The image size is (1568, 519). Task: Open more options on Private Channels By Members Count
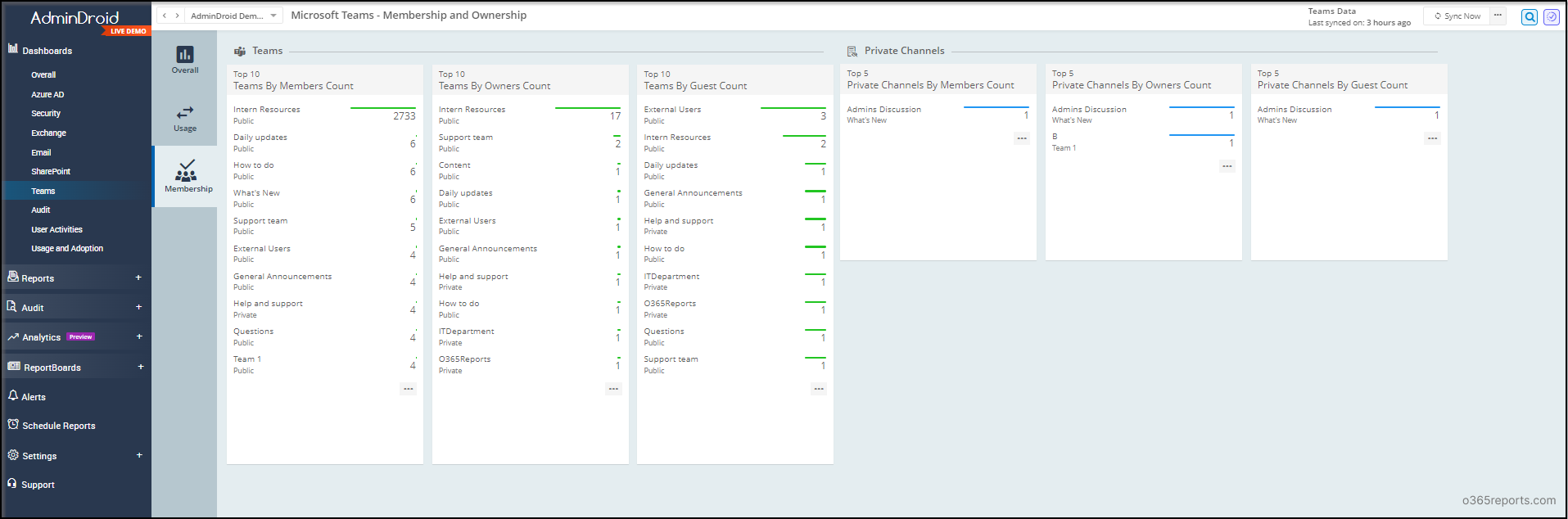point(1022,138)
